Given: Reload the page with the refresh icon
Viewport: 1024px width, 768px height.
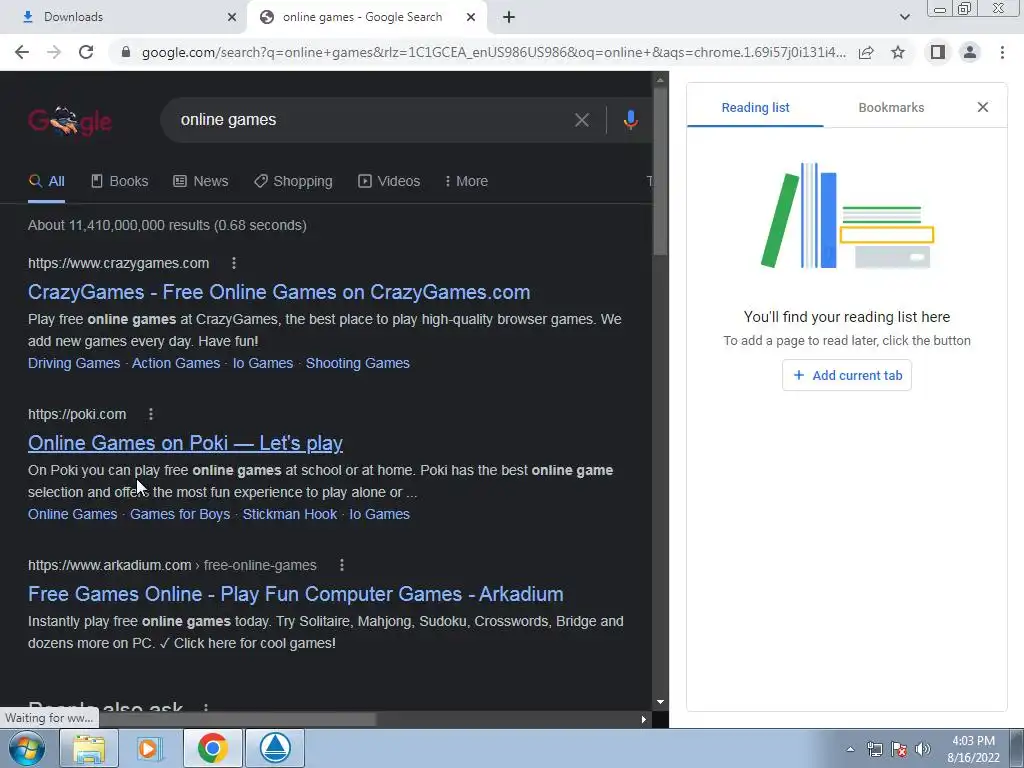Looking at the screenshot, I should [x=86, y=52].
